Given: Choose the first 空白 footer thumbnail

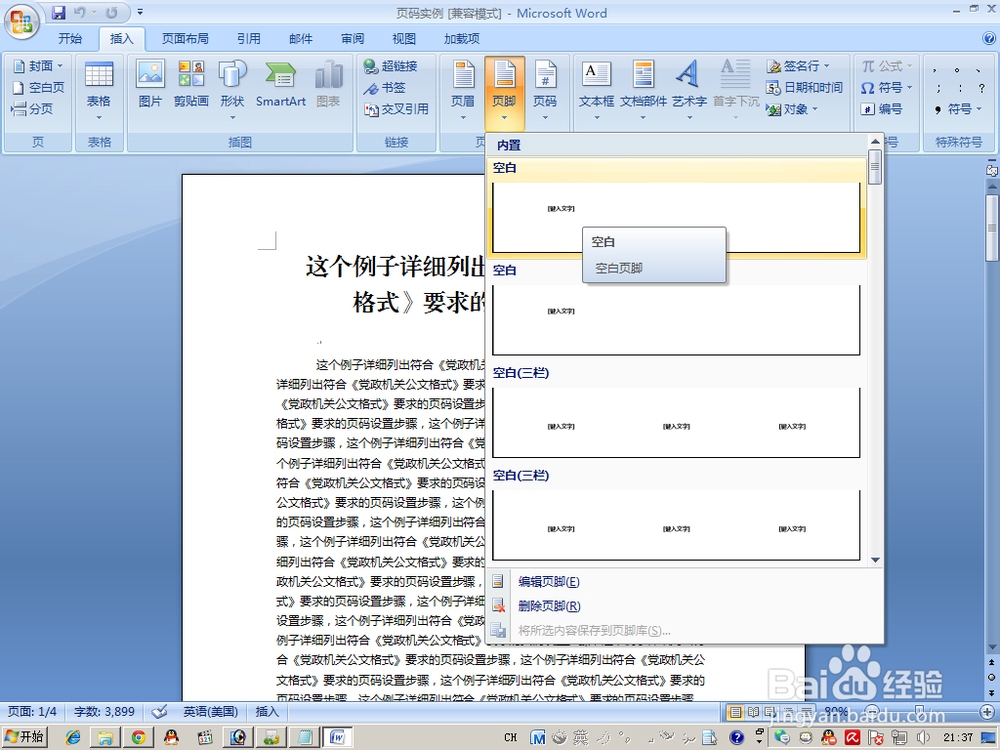Looking at the screenshot, I should coord(676,217).
